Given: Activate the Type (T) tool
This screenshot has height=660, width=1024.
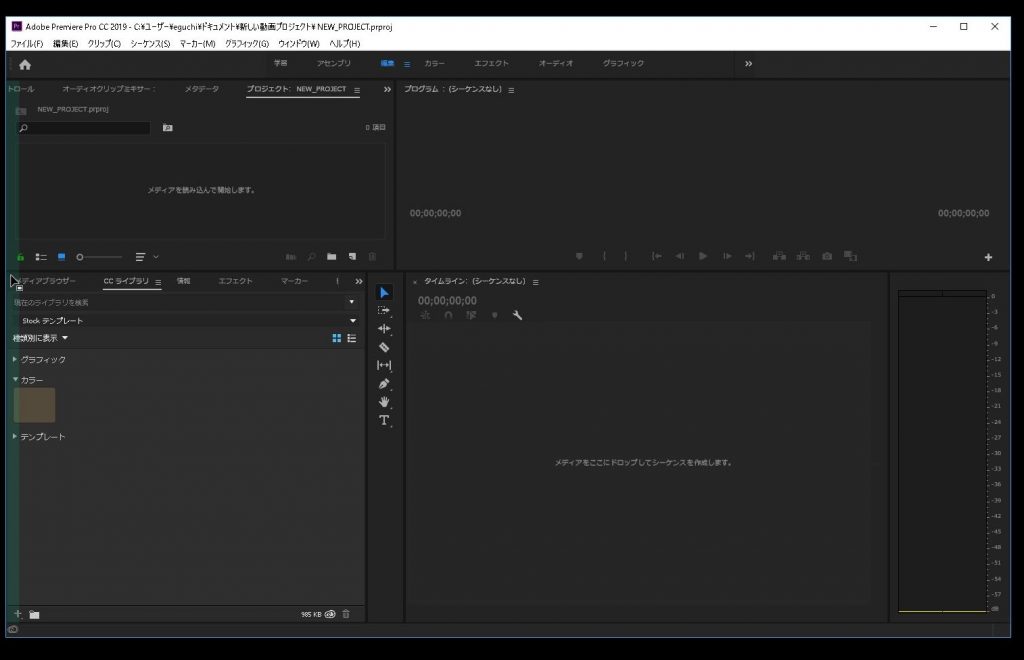Looking at the screenshot, I should pyautogui.click(x=384, y=421).
